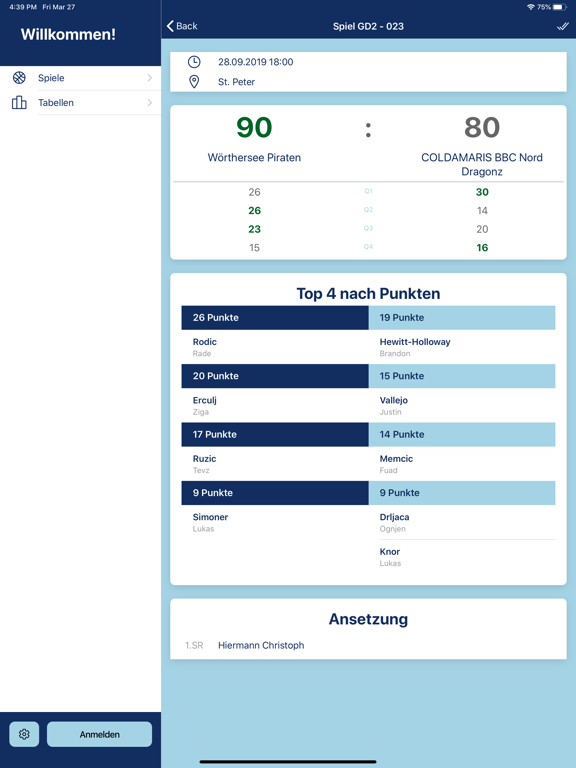
Task: Tap the location pin icon beside St. Peter
Action: pos(194,81)
